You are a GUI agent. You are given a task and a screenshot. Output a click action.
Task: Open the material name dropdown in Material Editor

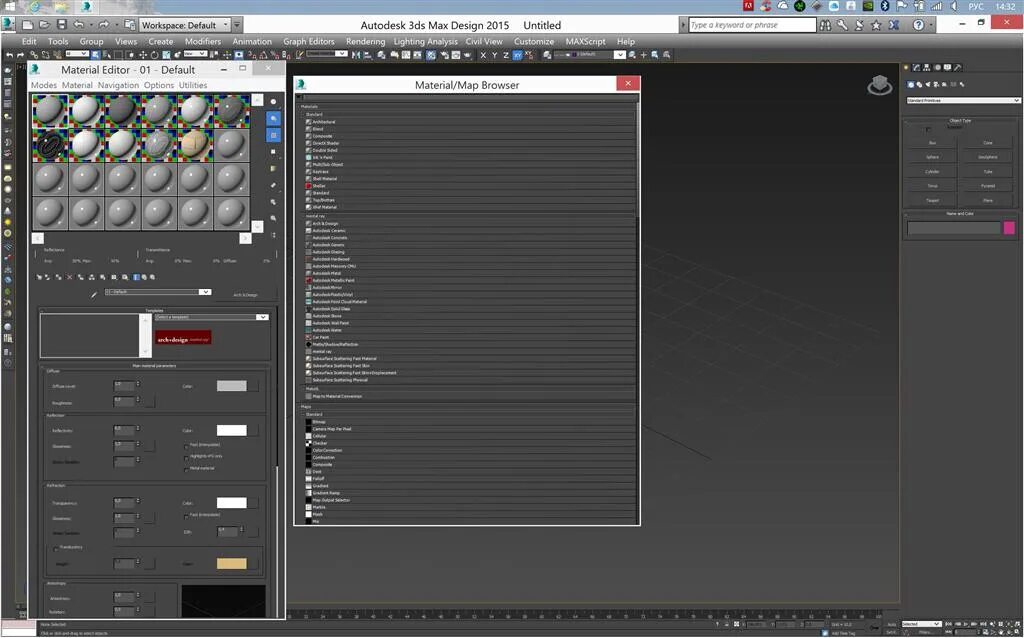[157, 292]
